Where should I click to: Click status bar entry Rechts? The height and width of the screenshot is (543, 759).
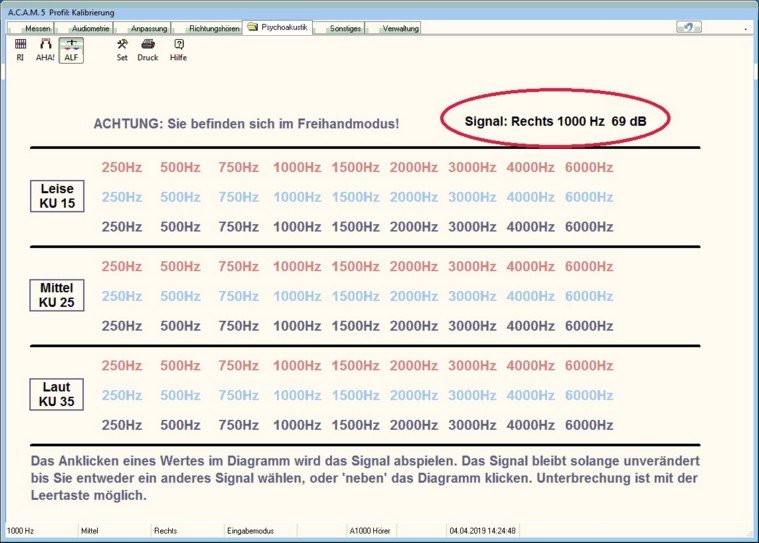(x=166, y=531)
